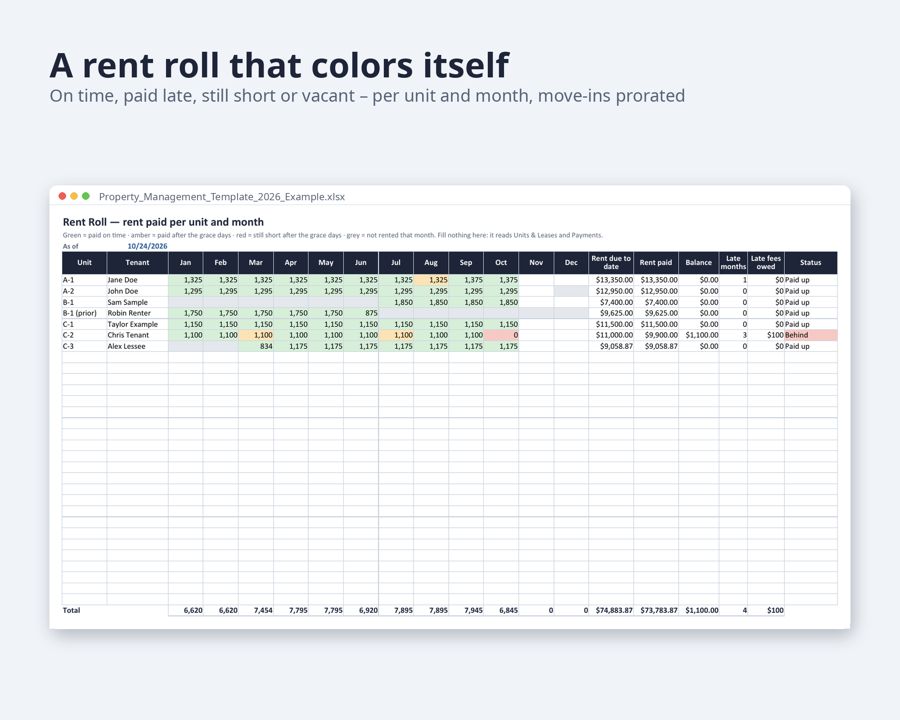
Task: Click tenant cell Sam Sample
Action: (x=137, y=302)
